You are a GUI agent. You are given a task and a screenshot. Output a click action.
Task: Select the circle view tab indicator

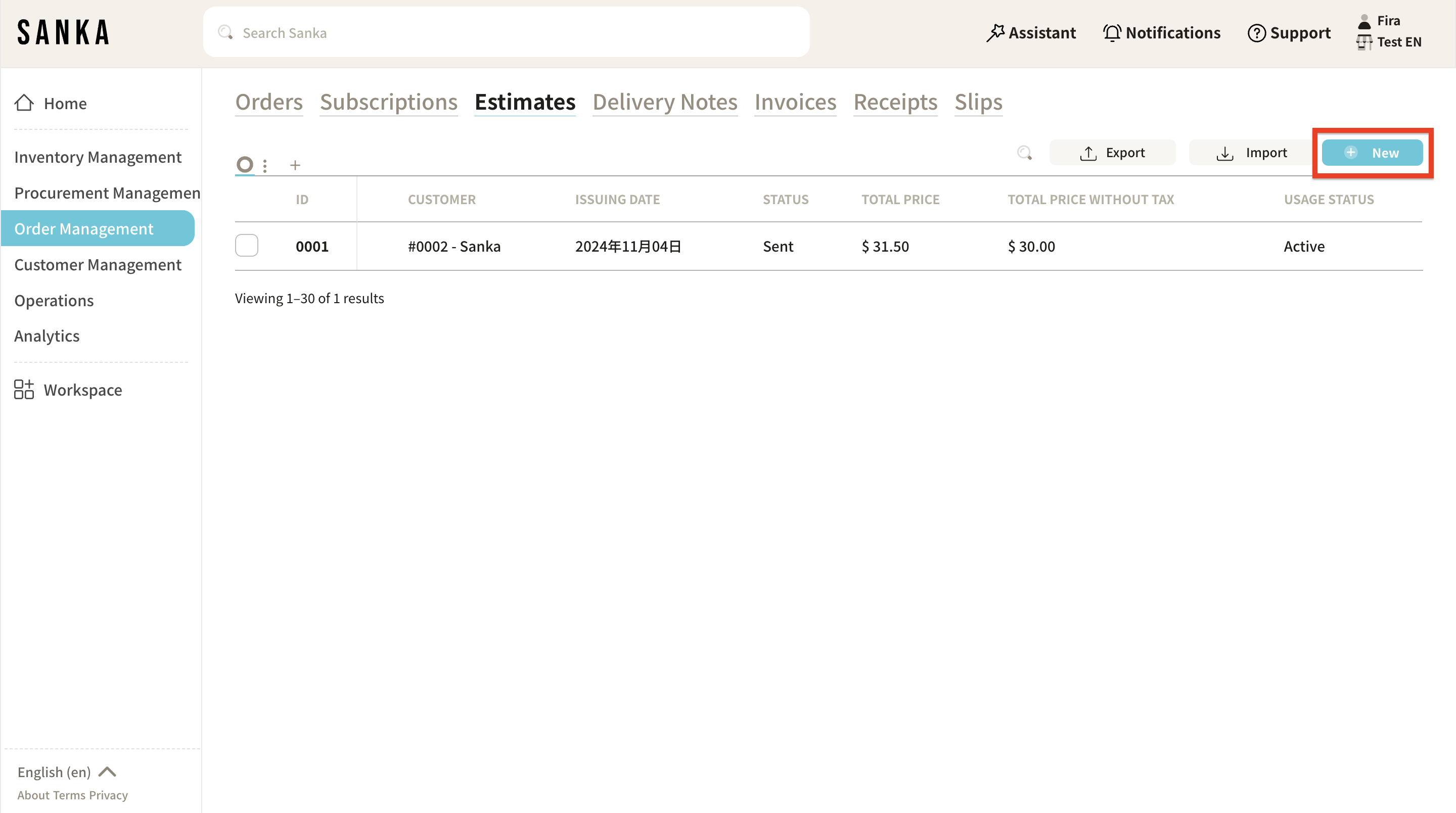point(245,164)
